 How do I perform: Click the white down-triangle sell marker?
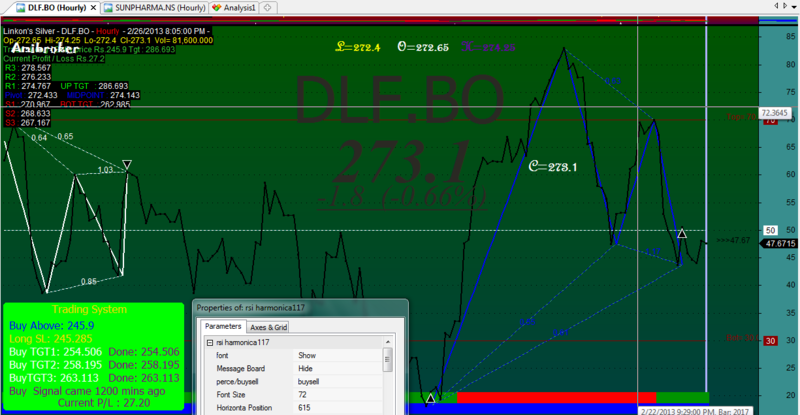coord(127,164)
